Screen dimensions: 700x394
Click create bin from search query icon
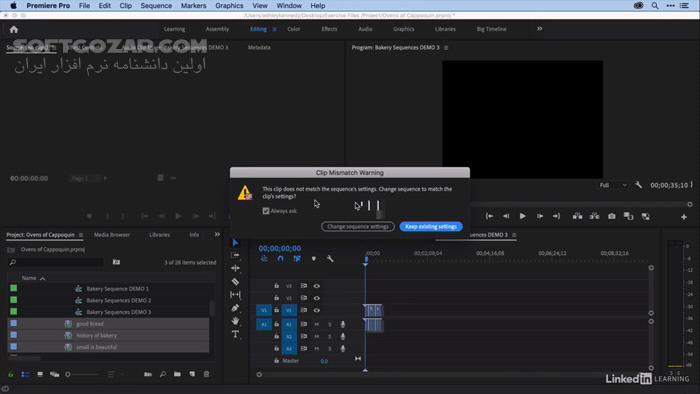(116, 262)
